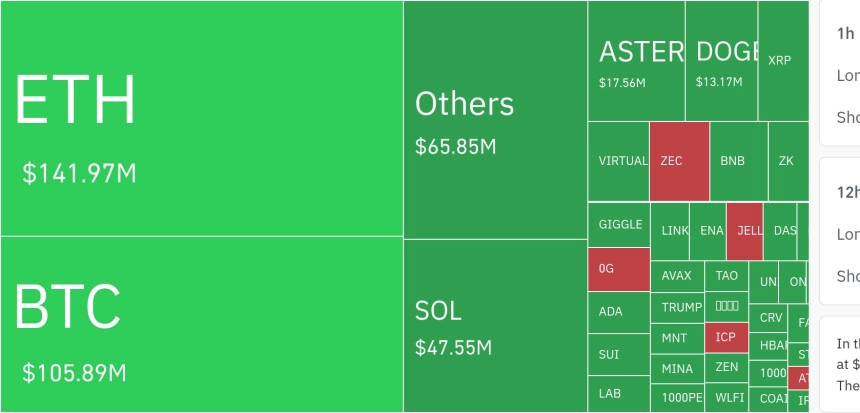The image size is (860, 413).
Task: Click the WLFI tile
Action: [x=730, y=396]
